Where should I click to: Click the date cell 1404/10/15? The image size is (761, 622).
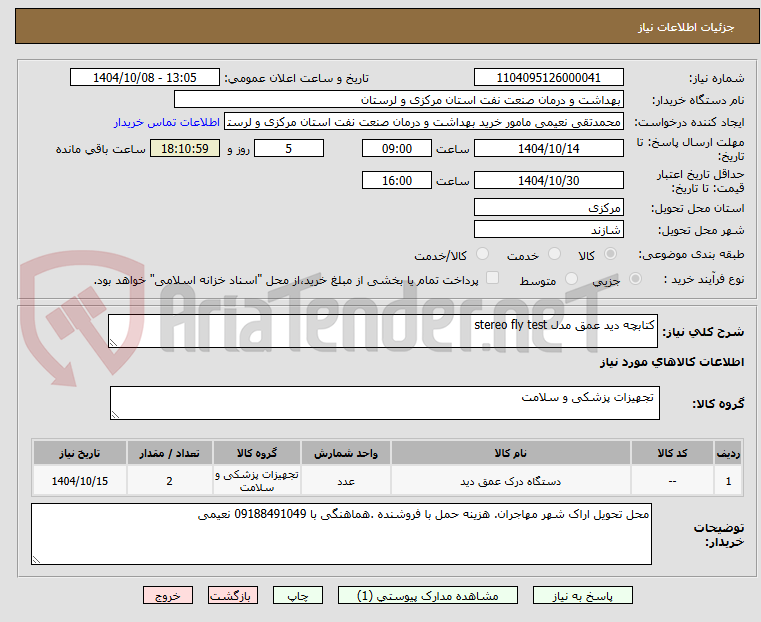pyautogui.click(x=80, y=481)
